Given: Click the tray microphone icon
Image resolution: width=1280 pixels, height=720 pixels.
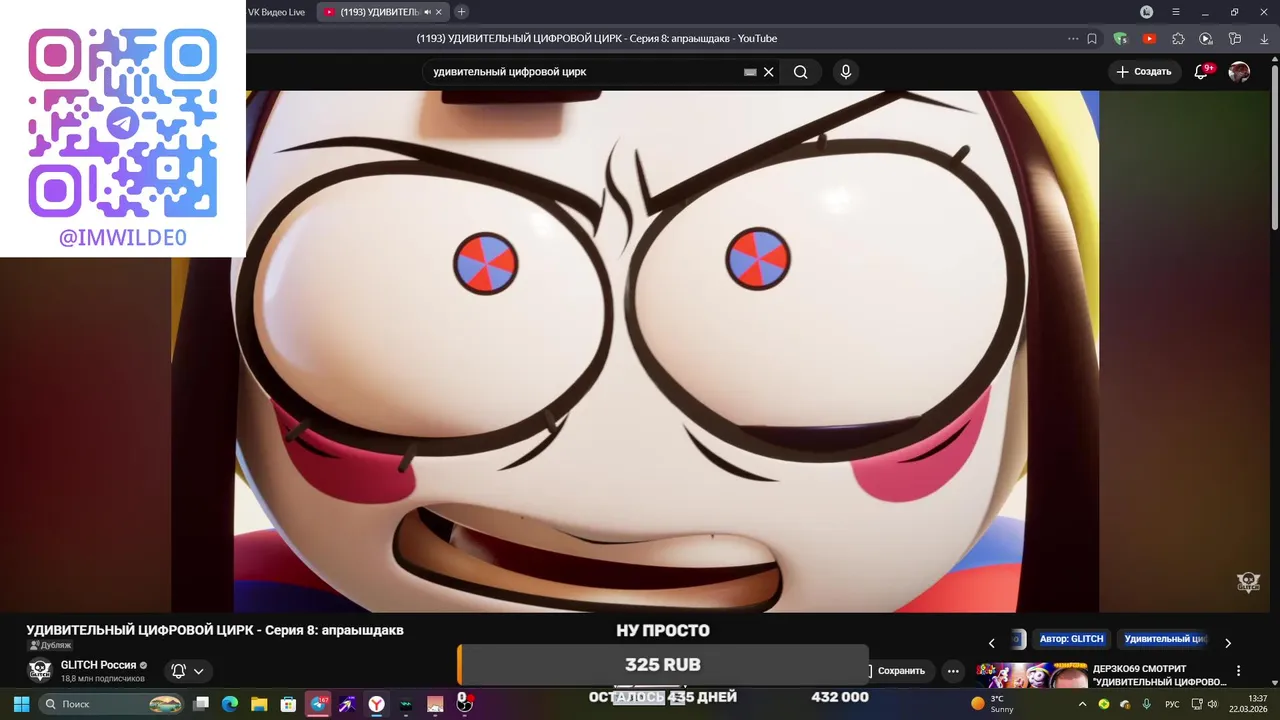Looking at the screenshot, I should [1146, 704].
